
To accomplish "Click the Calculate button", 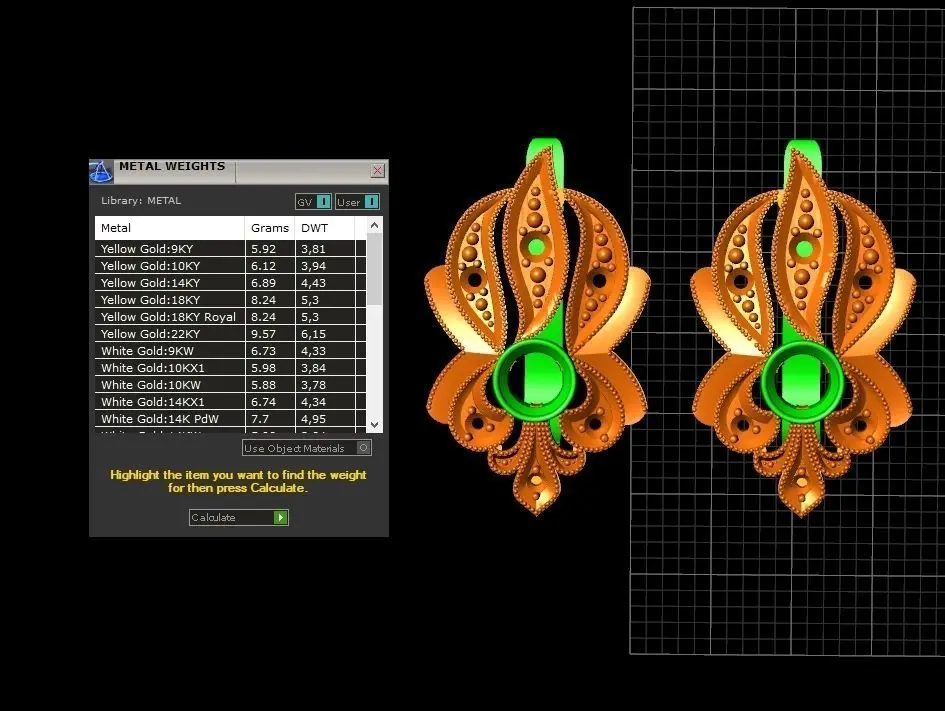I will (239, 518).
